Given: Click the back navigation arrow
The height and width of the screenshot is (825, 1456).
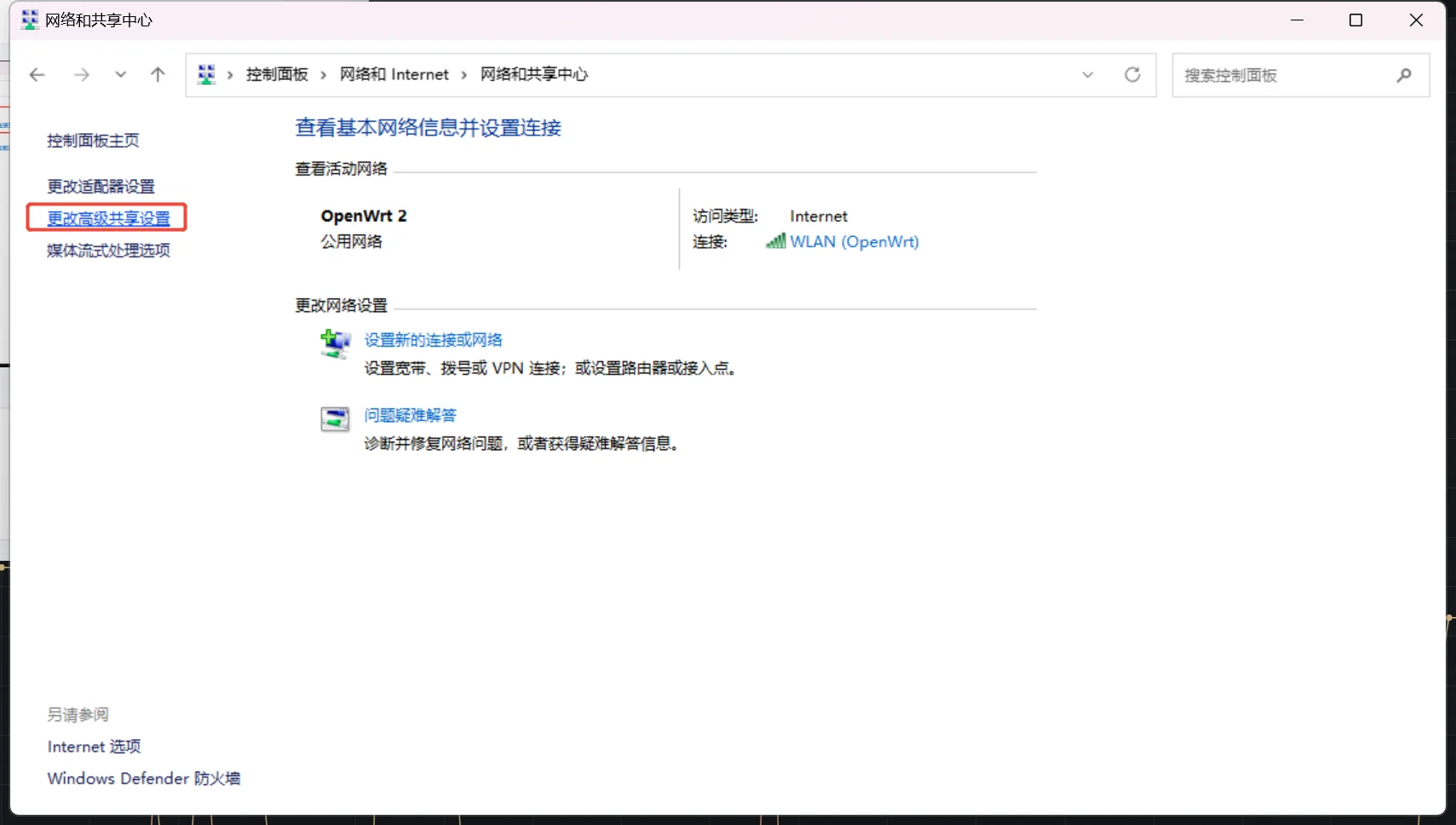Looking at the screenshot, I should click(37, 75).
